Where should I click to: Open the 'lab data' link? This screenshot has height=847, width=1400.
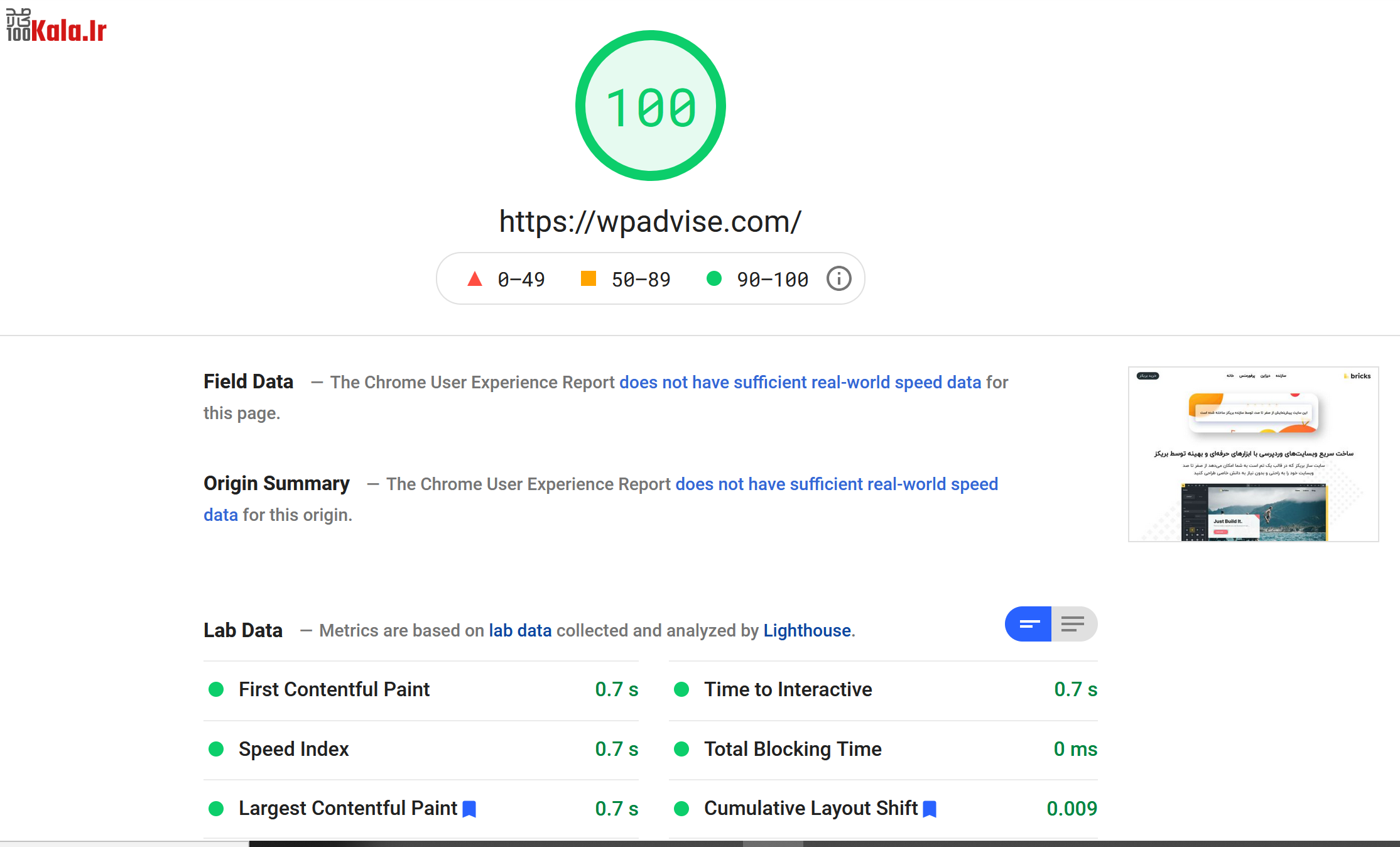[x=520, y=630]
